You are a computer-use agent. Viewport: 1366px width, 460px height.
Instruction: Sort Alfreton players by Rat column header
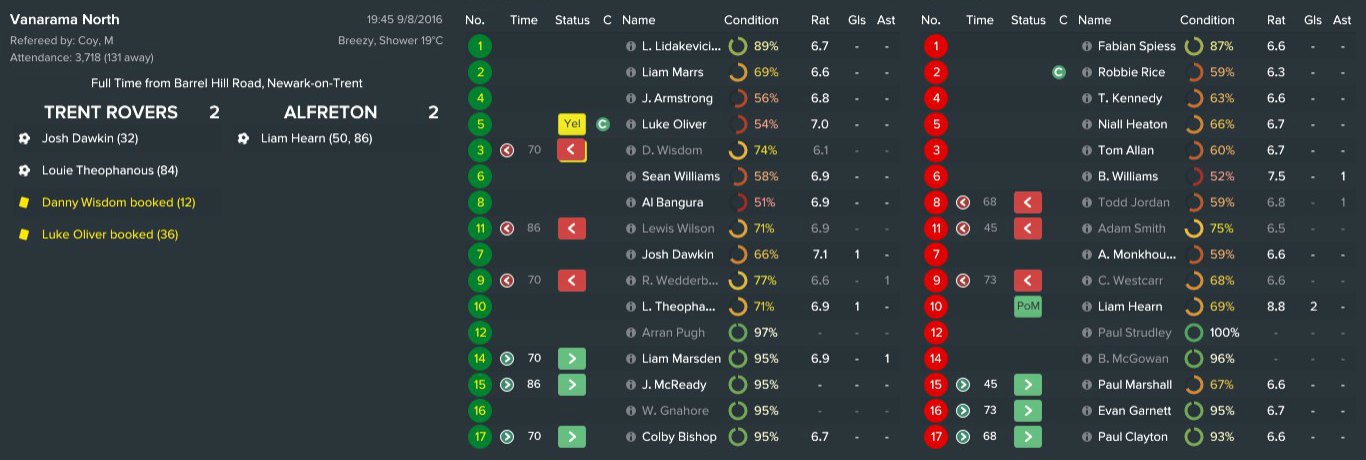1275,20
